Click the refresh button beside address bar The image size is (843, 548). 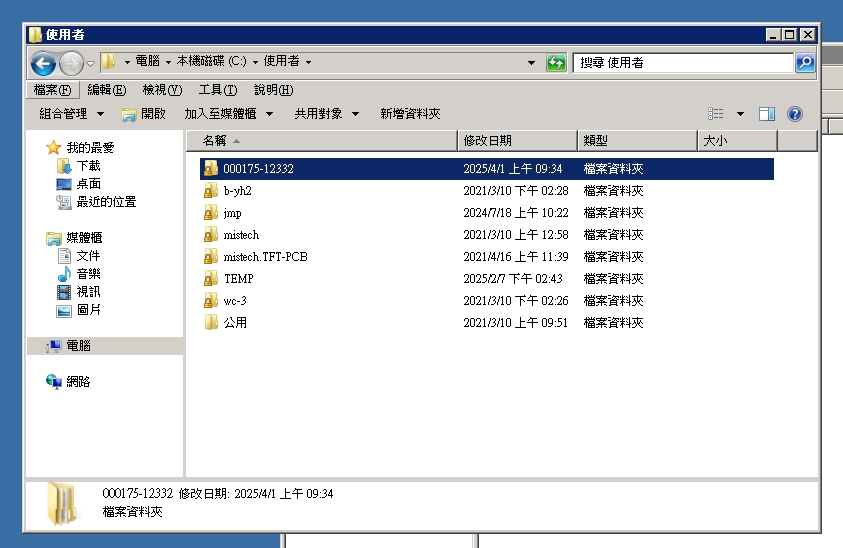pos(556,63)
